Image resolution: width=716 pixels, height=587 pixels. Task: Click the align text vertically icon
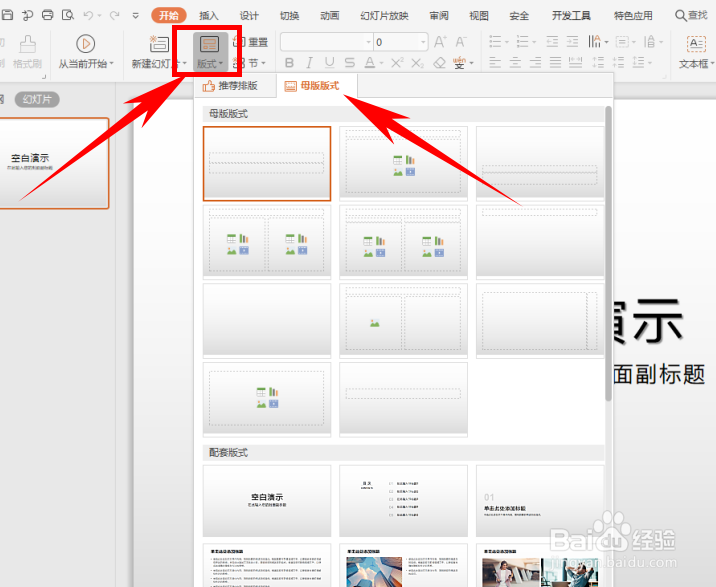pyautogui.click(x=621, y=42)
